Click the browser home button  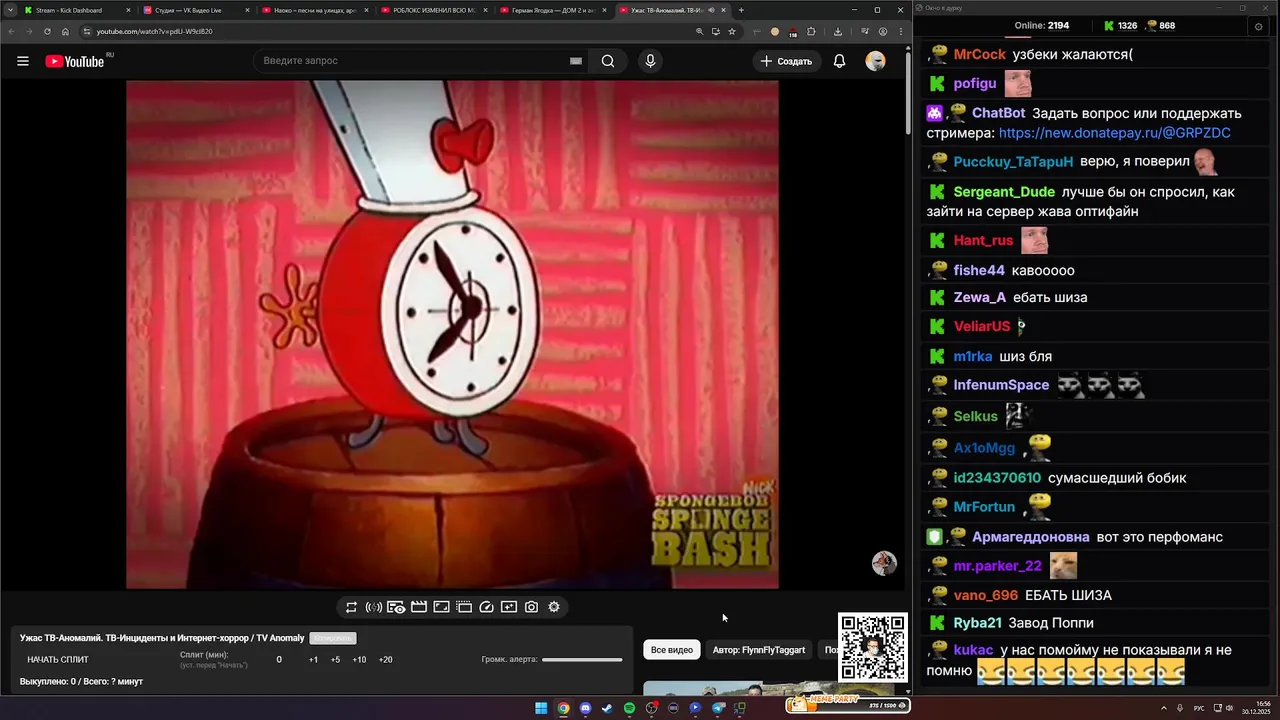click(x=65, y=31)
